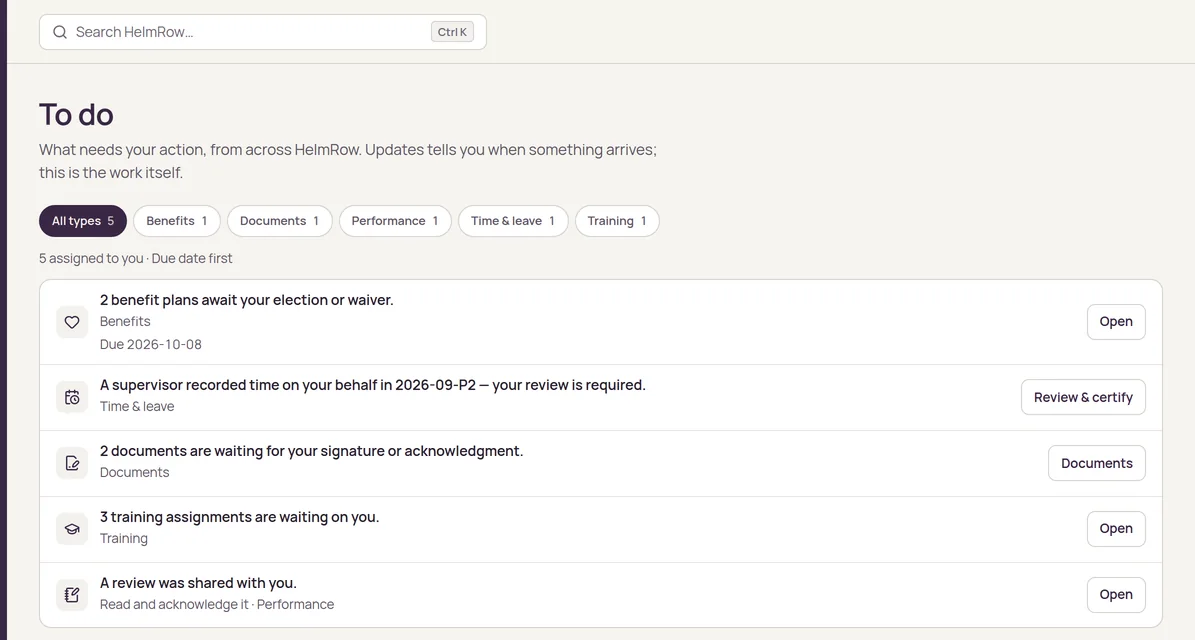Click the calendar-clock icon for Time & leave task

[x=72, y=397]
